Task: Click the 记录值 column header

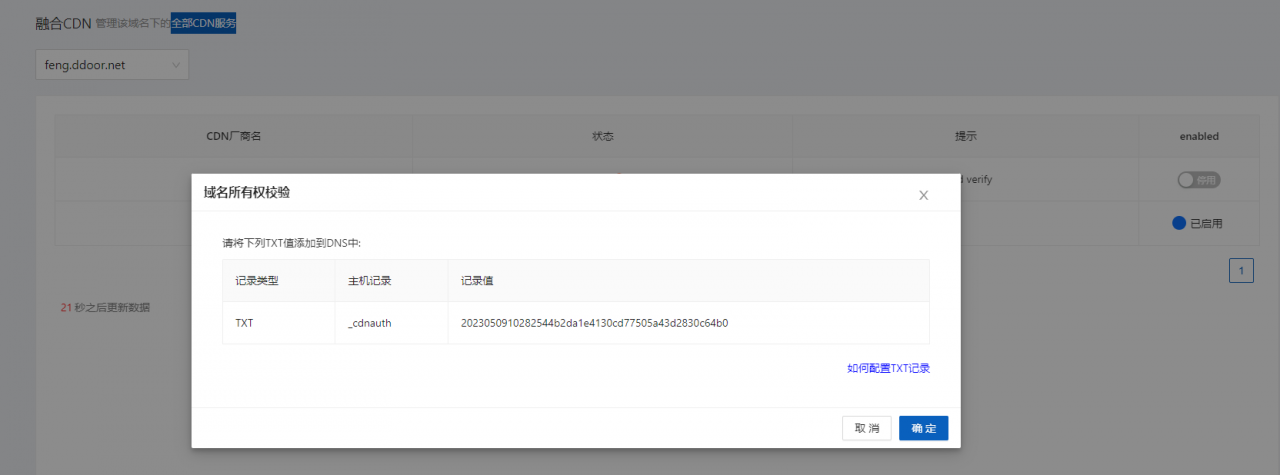Action: (476, 281)
